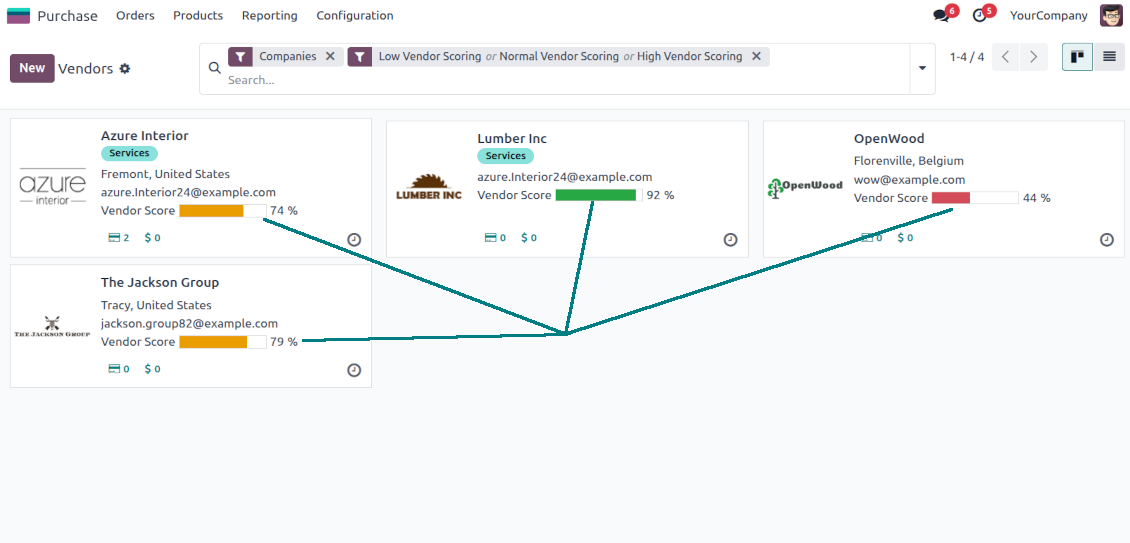
Task: Go to next page of vendors
Action: tap(1033, 57)
